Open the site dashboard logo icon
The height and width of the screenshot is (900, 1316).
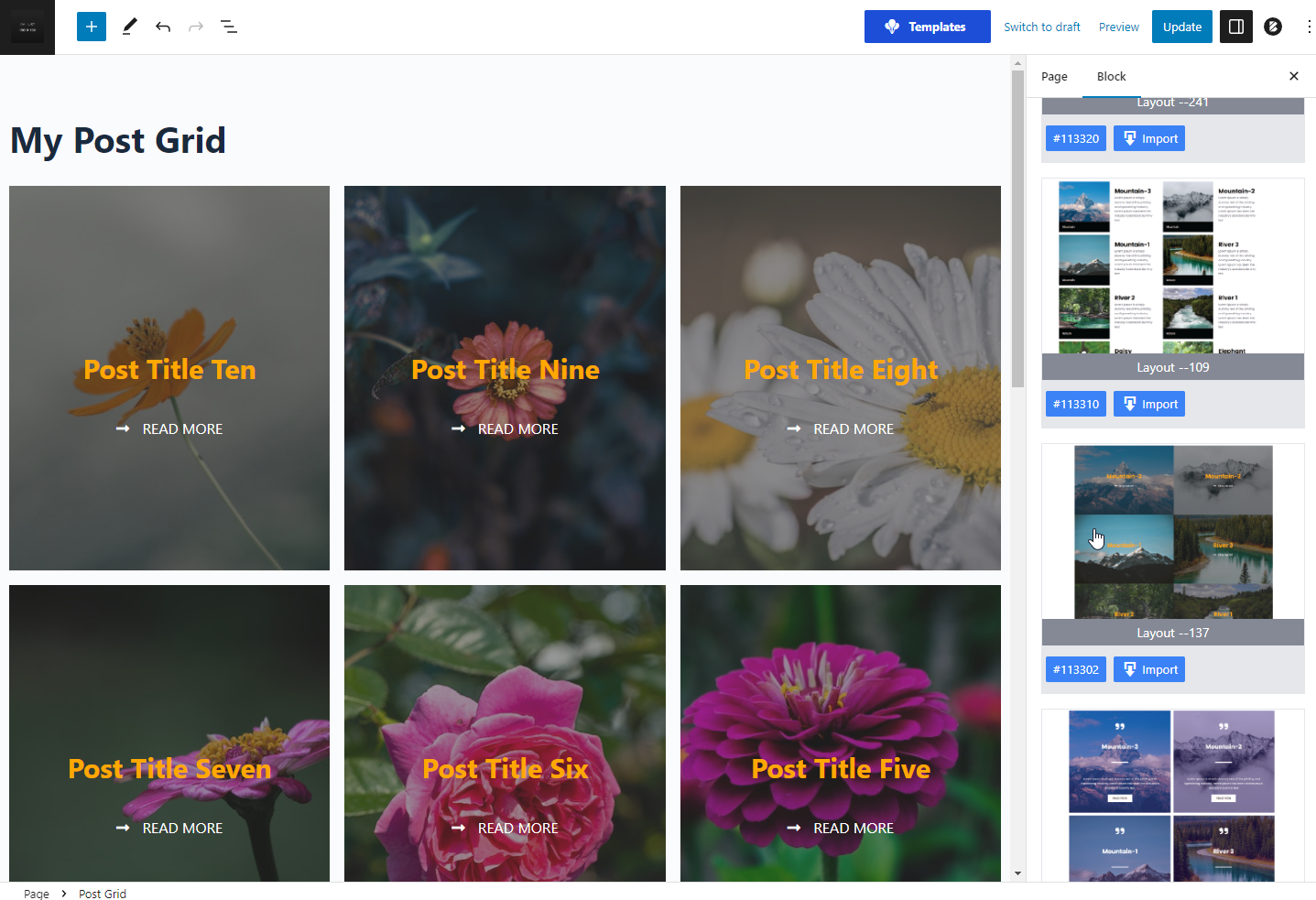click(27, 27)
